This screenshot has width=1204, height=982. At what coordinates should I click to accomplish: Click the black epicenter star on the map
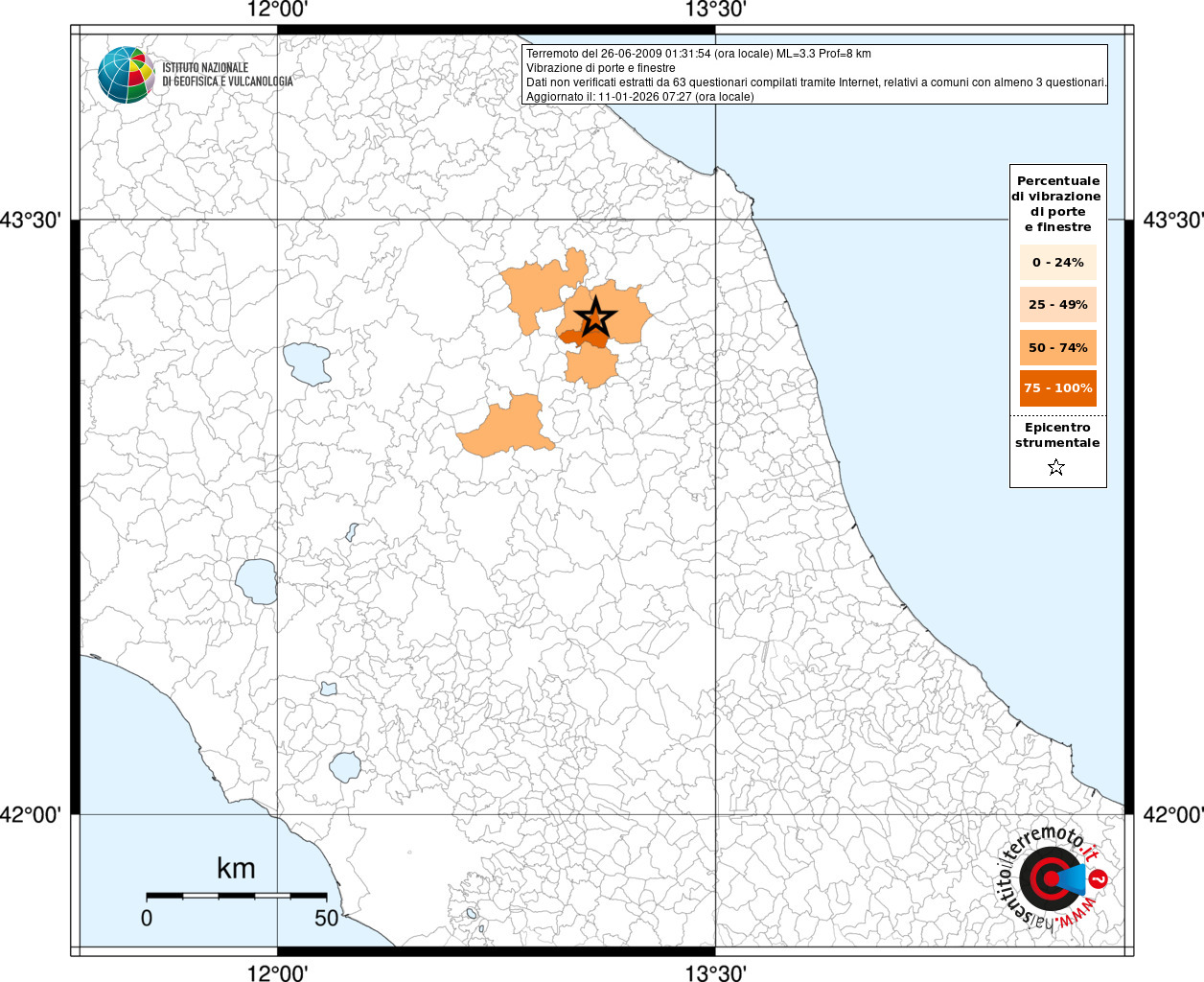[x=595, y=316]
